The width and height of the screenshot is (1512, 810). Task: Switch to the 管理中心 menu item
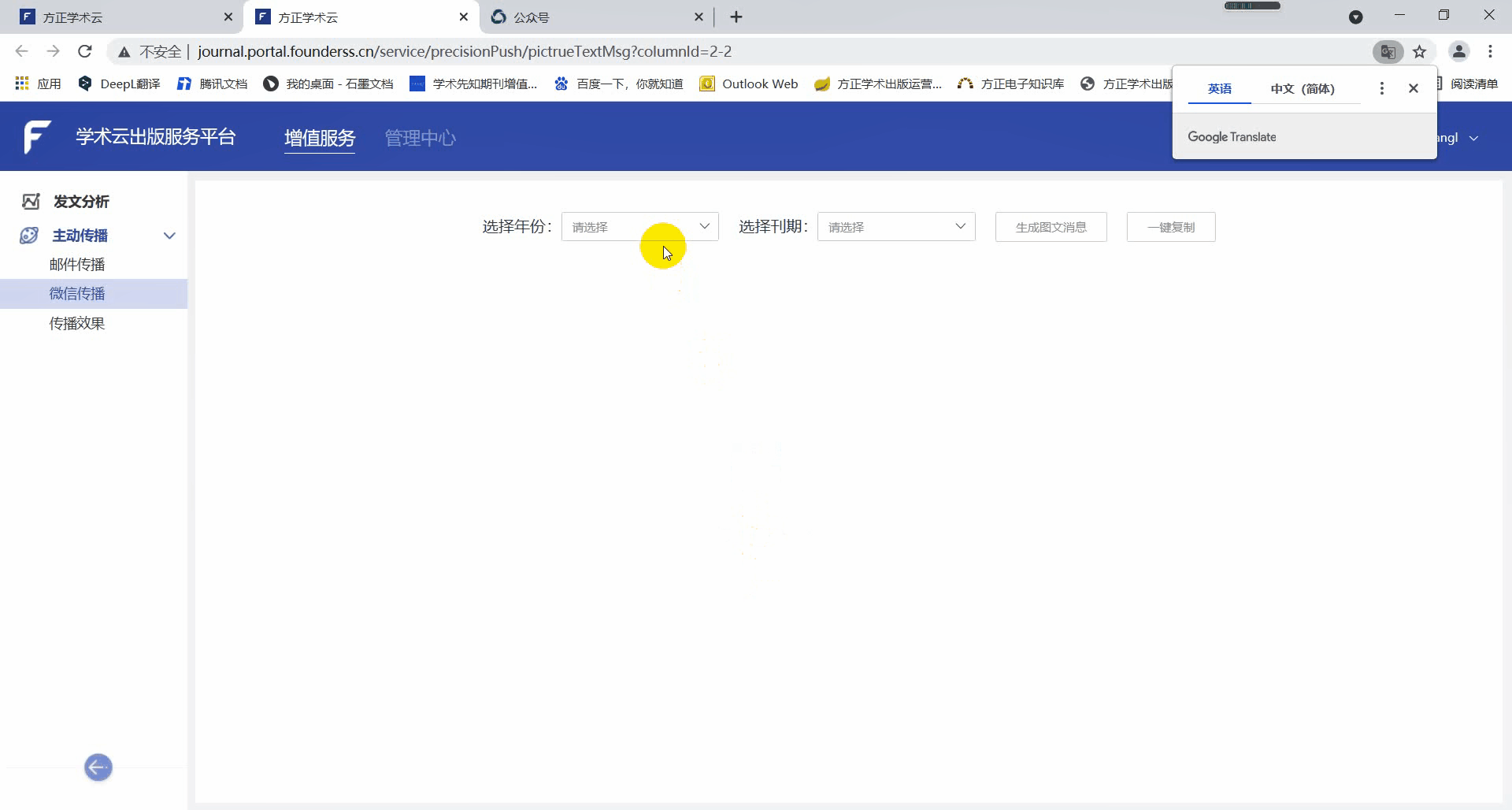[x=420, y=137]
